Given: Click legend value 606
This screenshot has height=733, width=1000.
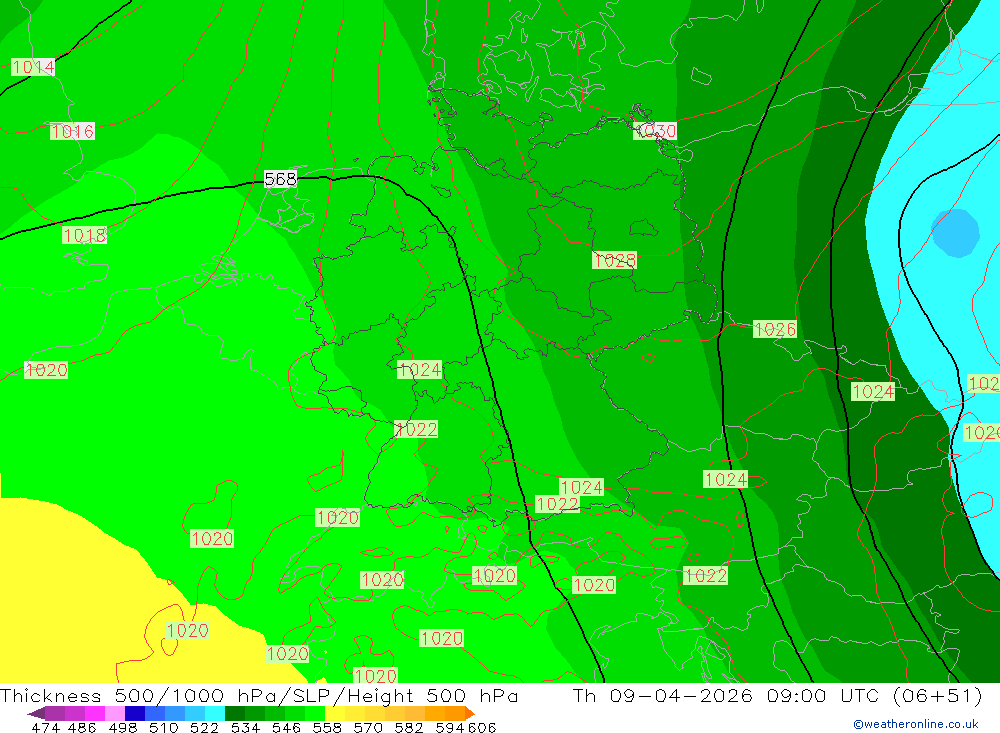Looking at the screenshot, I should pos(480,727).
